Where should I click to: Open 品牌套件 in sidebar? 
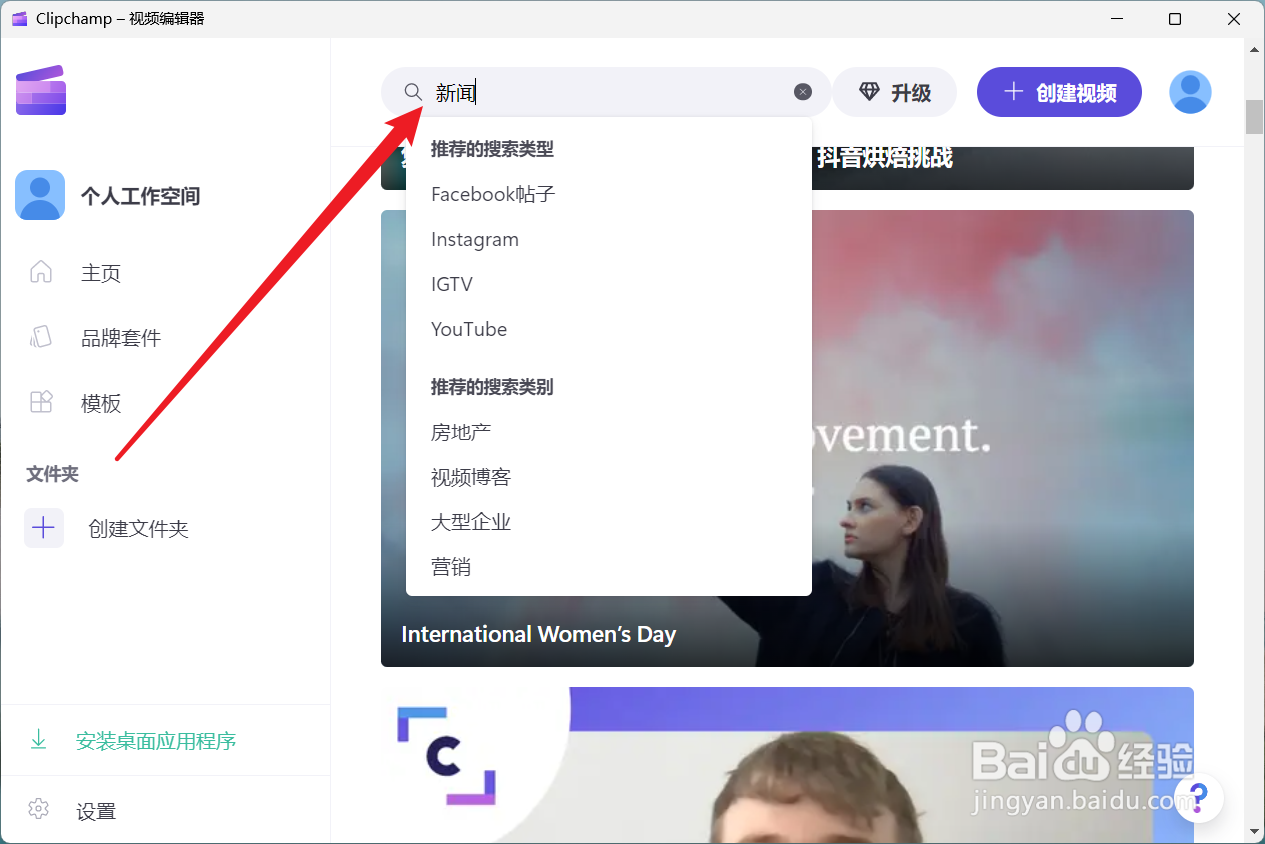tap(121, 338)
